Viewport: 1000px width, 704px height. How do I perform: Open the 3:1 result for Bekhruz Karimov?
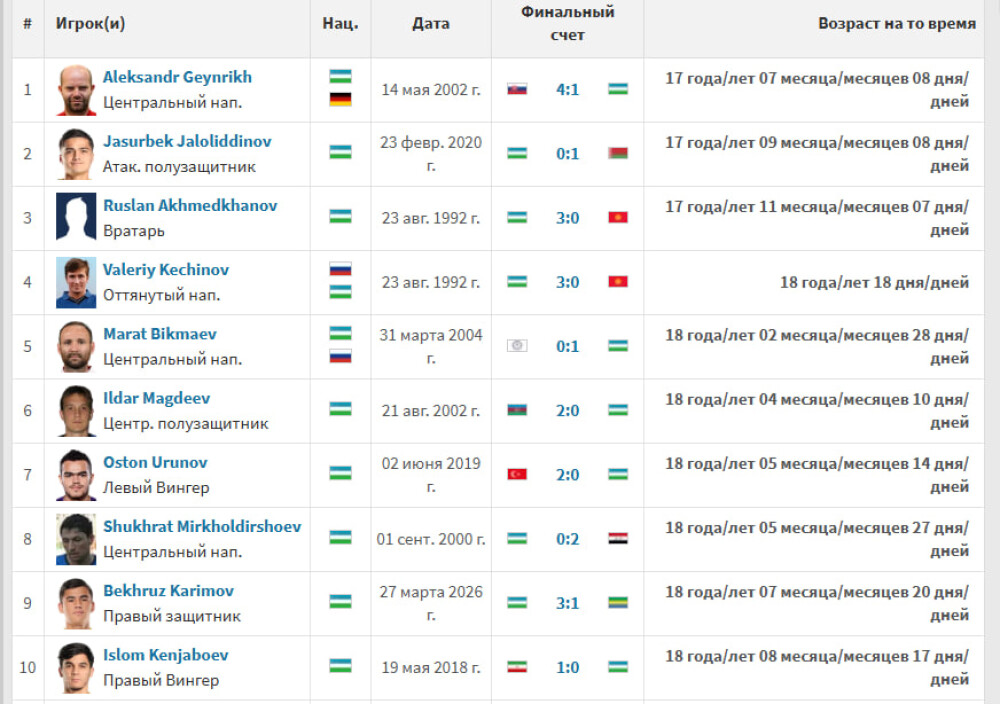(568, 603)
